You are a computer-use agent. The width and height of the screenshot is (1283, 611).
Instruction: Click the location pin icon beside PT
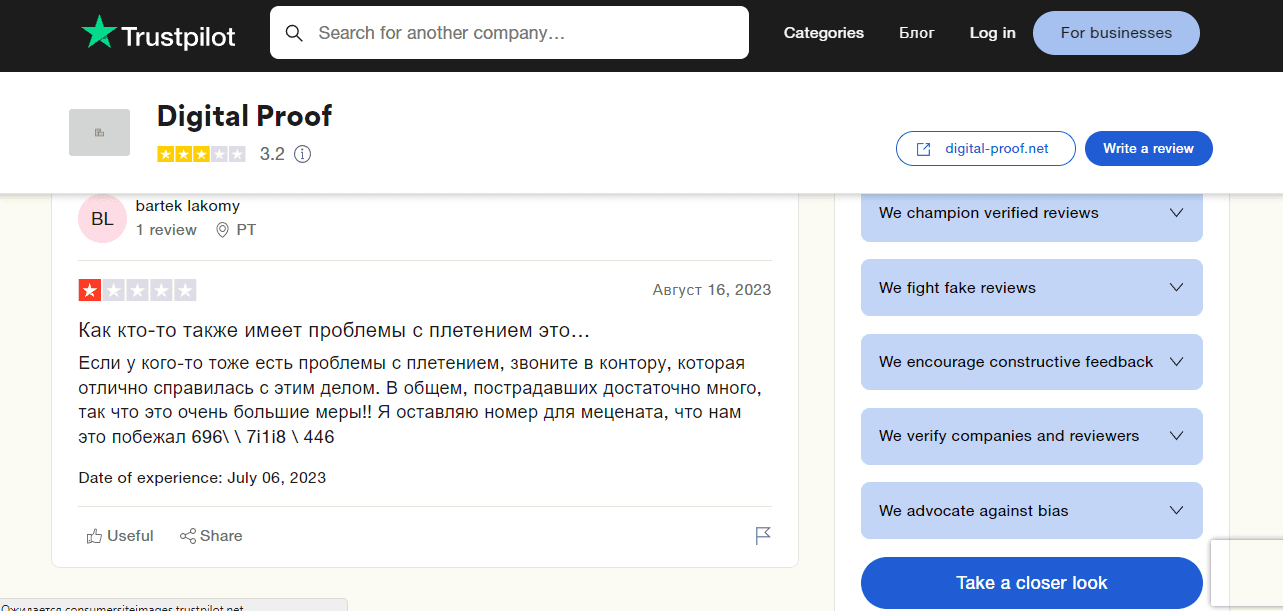(222, 229)
